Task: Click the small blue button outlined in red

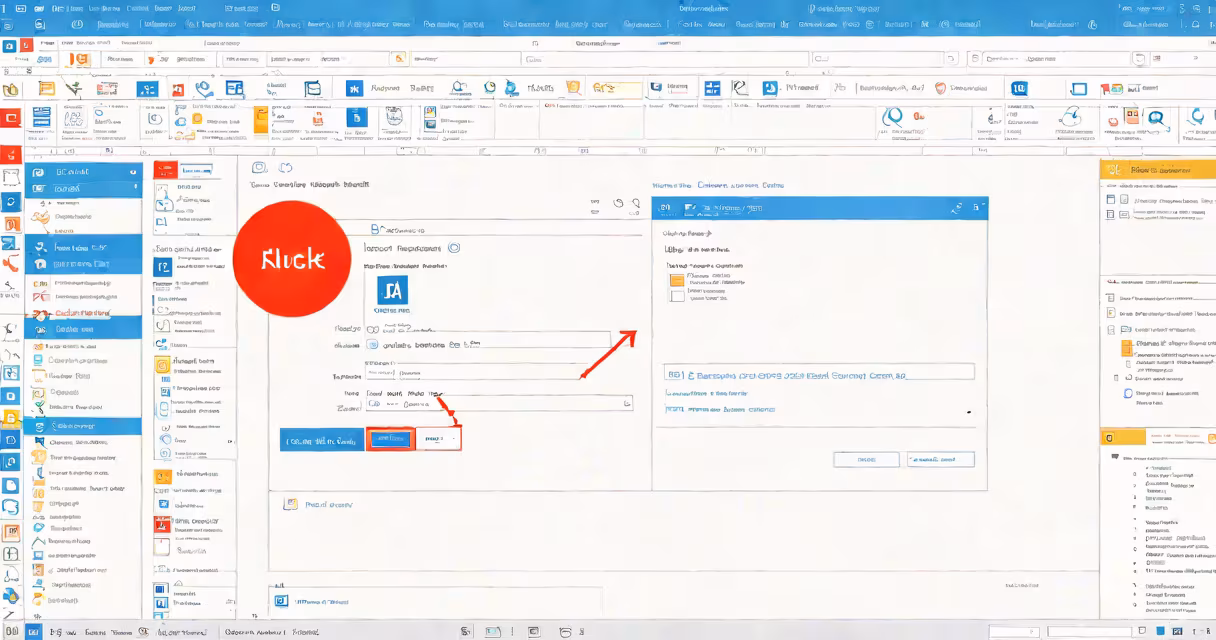Action: pos(390,439)
